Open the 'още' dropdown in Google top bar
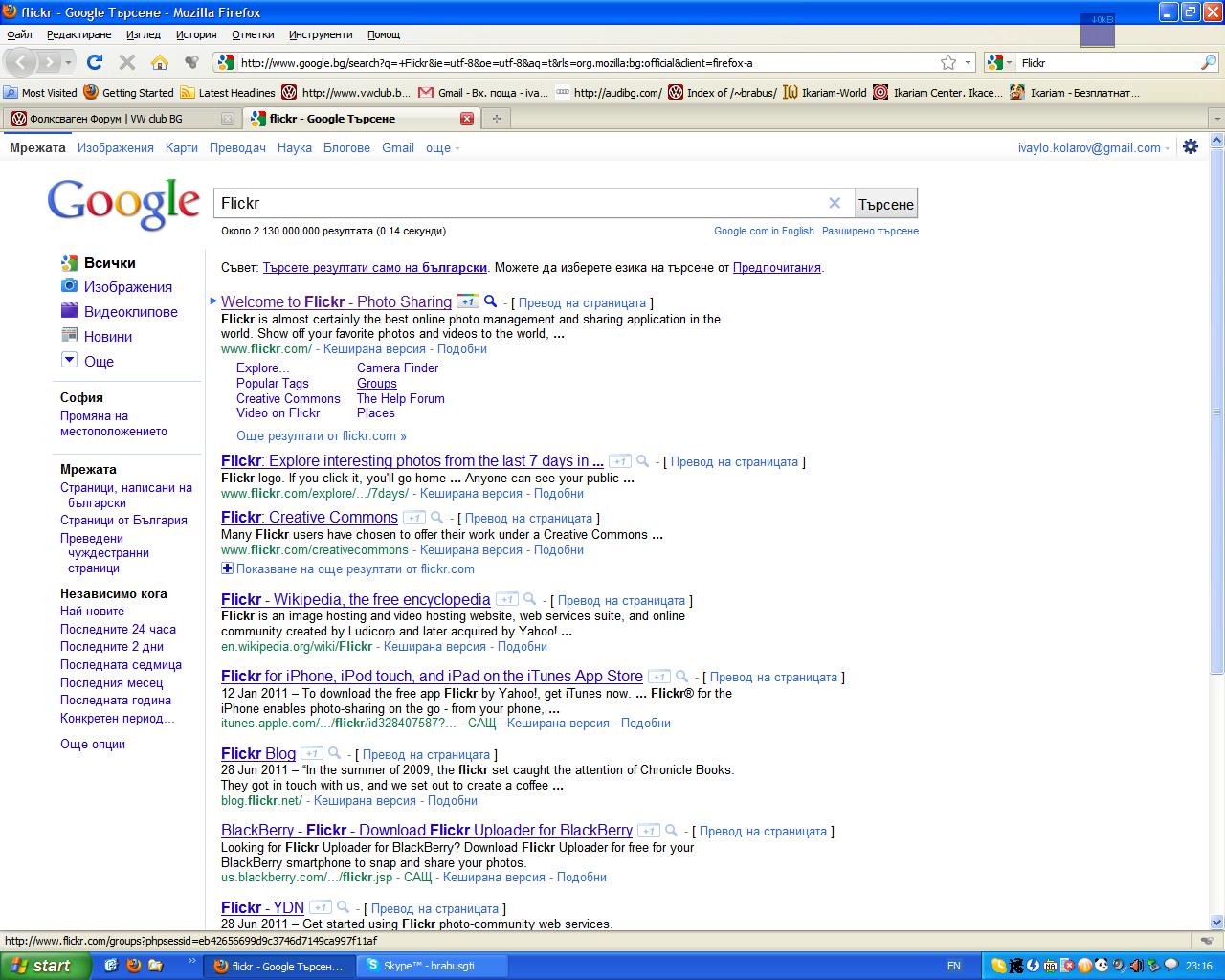The image size is (1225, 980). [x=442, y=148]
